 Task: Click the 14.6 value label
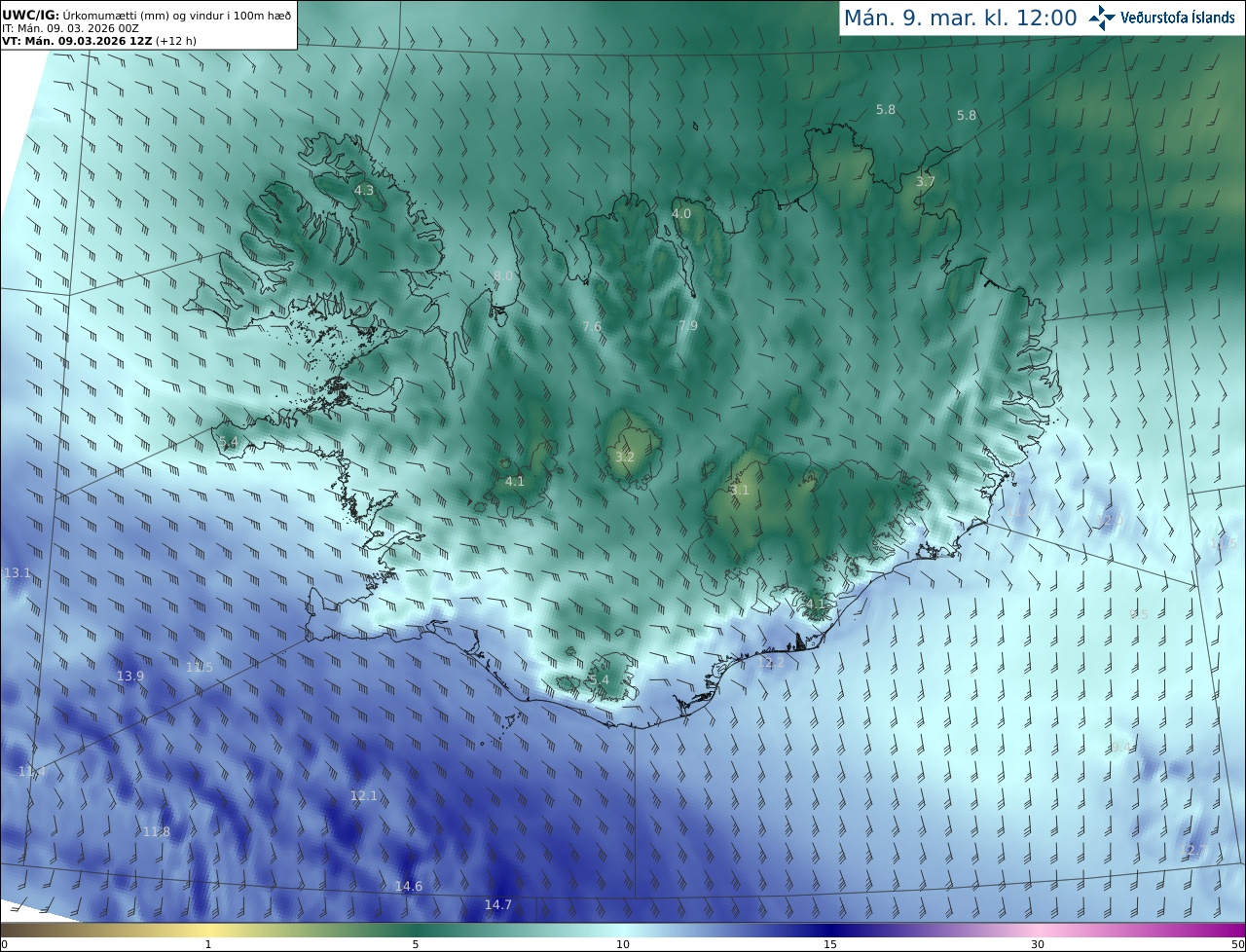coord(409,886)
